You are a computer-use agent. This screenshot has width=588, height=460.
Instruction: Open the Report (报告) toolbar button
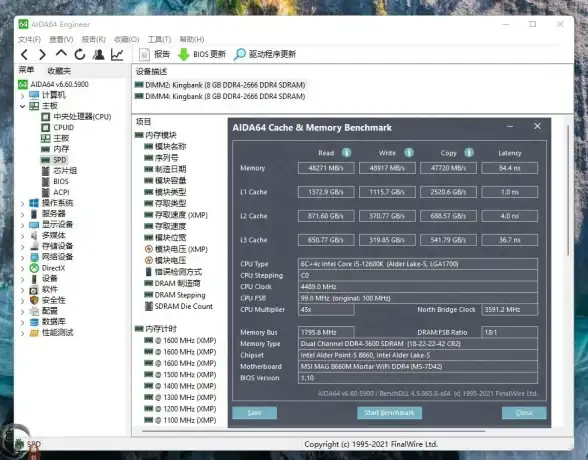(x=154, y=55)
